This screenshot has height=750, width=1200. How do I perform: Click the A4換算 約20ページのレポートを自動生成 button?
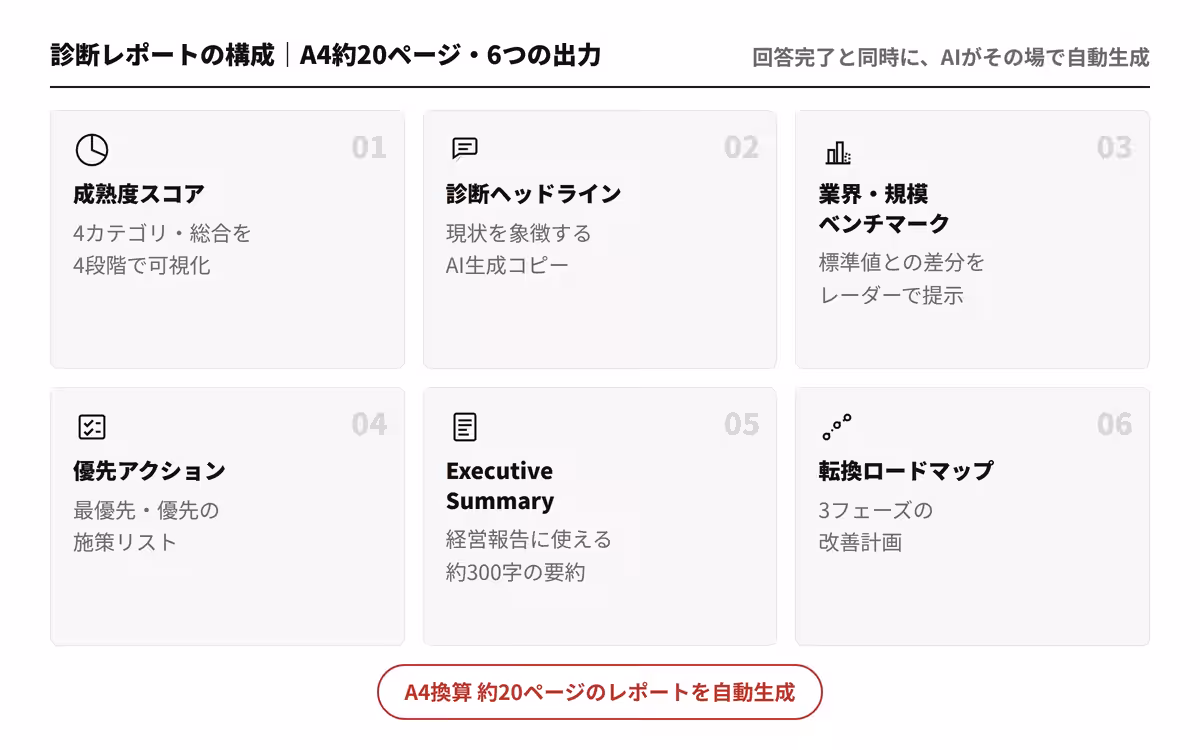[600, 692]
